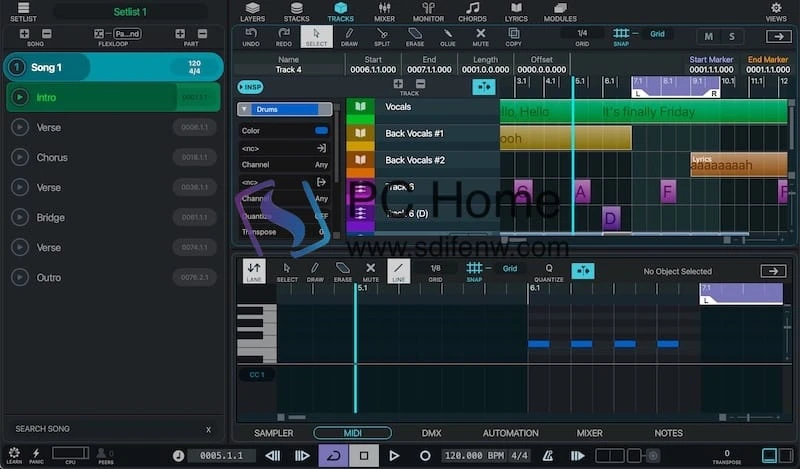Choose the Draw tool in tracks toolbar

click(x=349, y=37)
